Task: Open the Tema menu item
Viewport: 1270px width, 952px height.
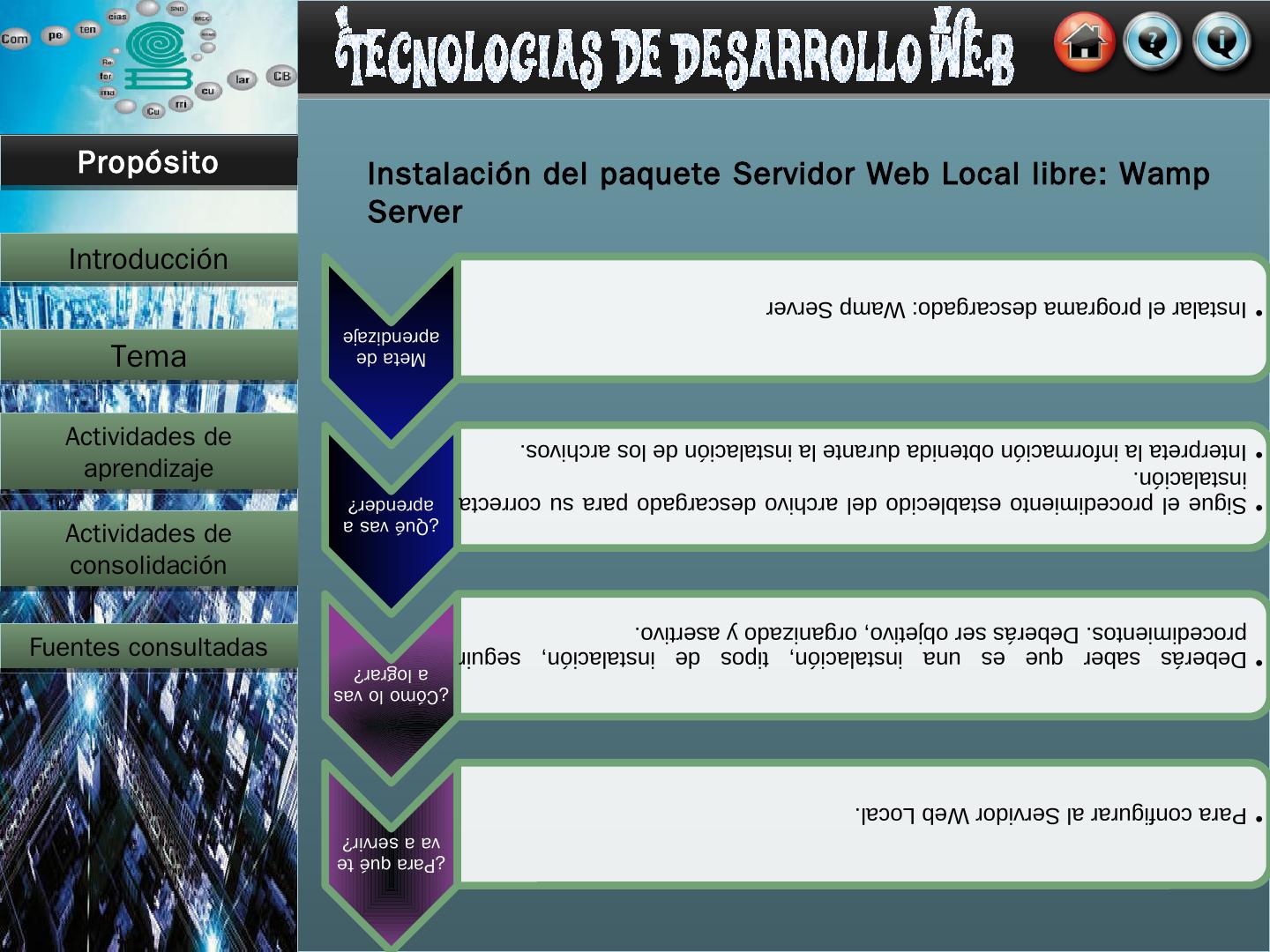Action: [148, 356]
